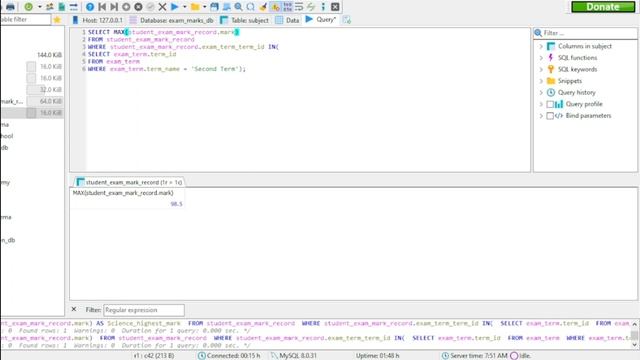Image resolution: width=640 pixels, height=360 pixels.
Task: Click the green export document icon
Action: (62, 7)
